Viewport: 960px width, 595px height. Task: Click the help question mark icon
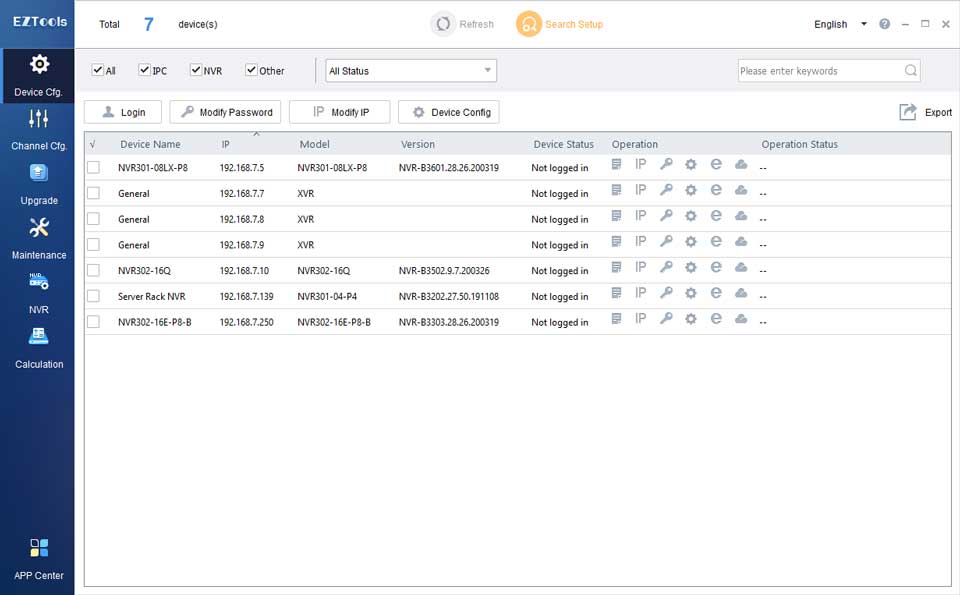[x=884, y=24]
